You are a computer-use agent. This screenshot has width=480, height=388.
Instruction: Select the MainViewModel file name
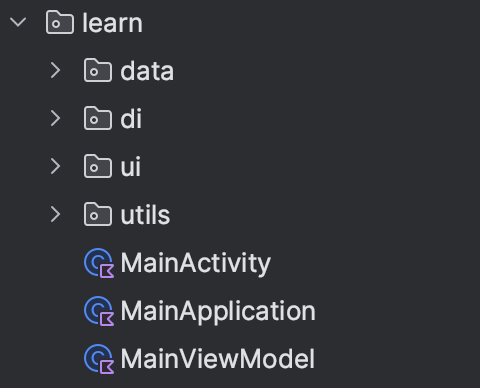click(x=218, y=359)
